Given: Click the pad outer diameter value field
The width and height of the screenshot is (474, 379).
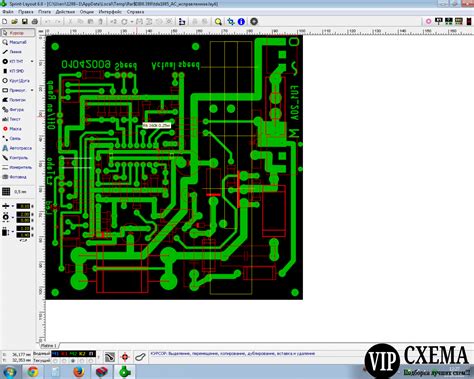Looking at the screenshot, I should 23,214.
